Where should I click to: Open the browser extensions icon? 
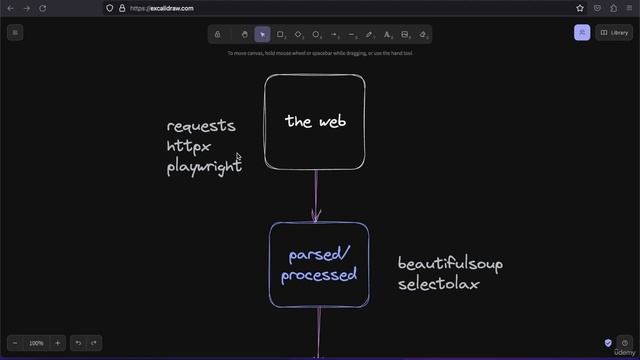tap(613, 8)
